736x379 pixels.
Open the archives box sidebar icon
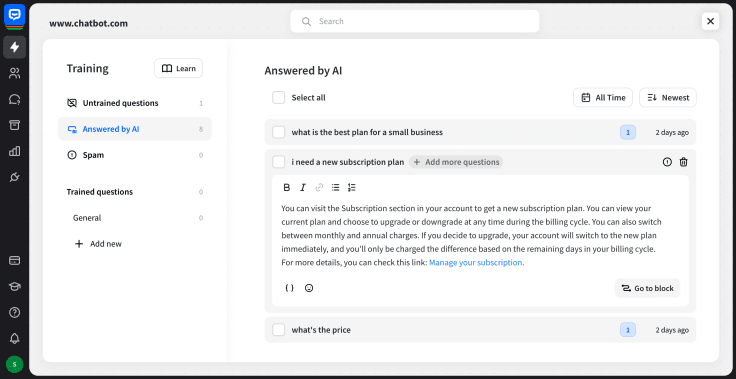(x=15, y=125)
